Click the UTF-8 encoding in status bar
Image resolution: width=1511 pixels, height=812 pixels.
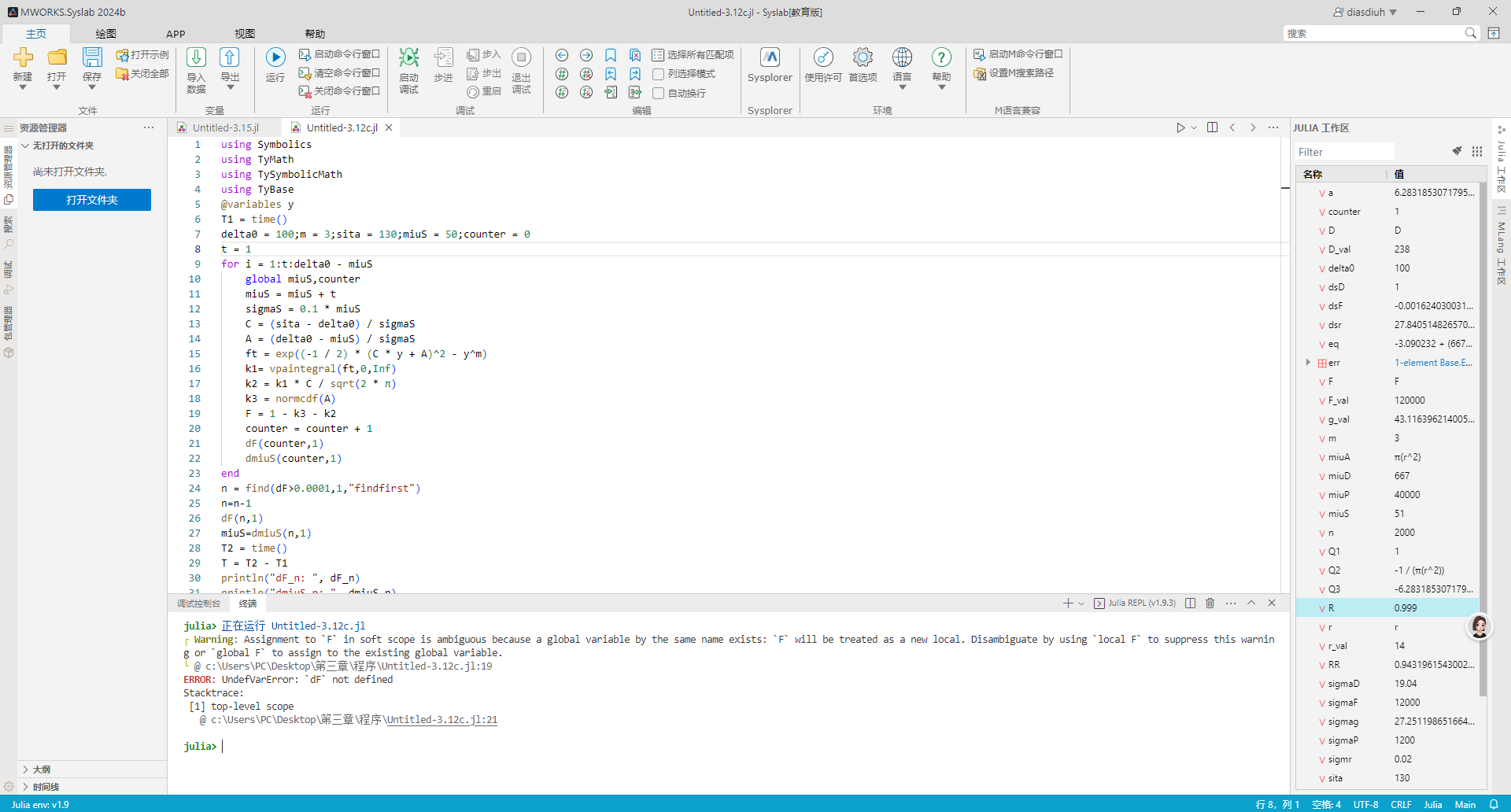tap(1365, 804)
